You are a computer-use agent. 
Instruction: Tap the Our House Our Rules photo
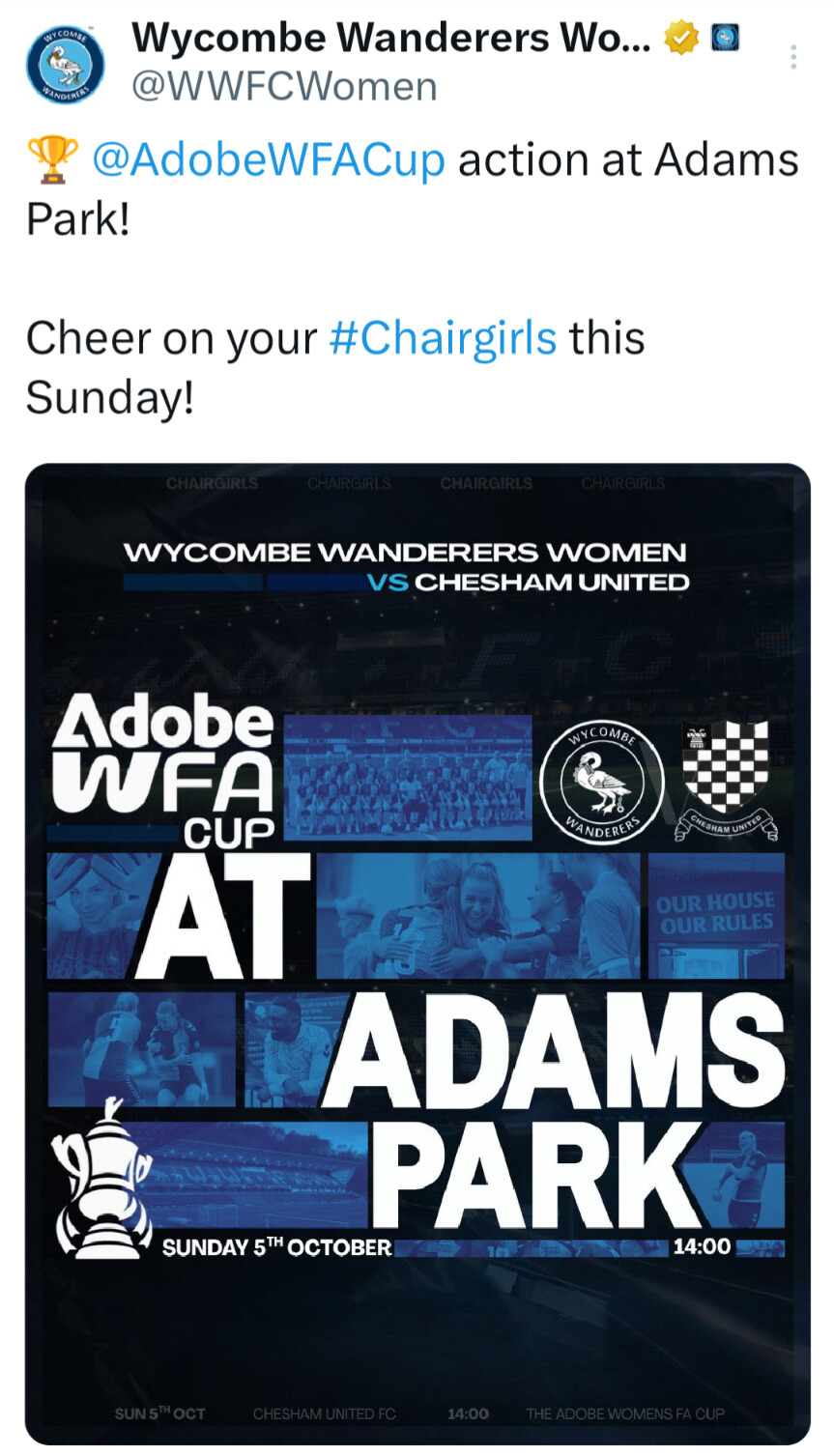point(715,914)
